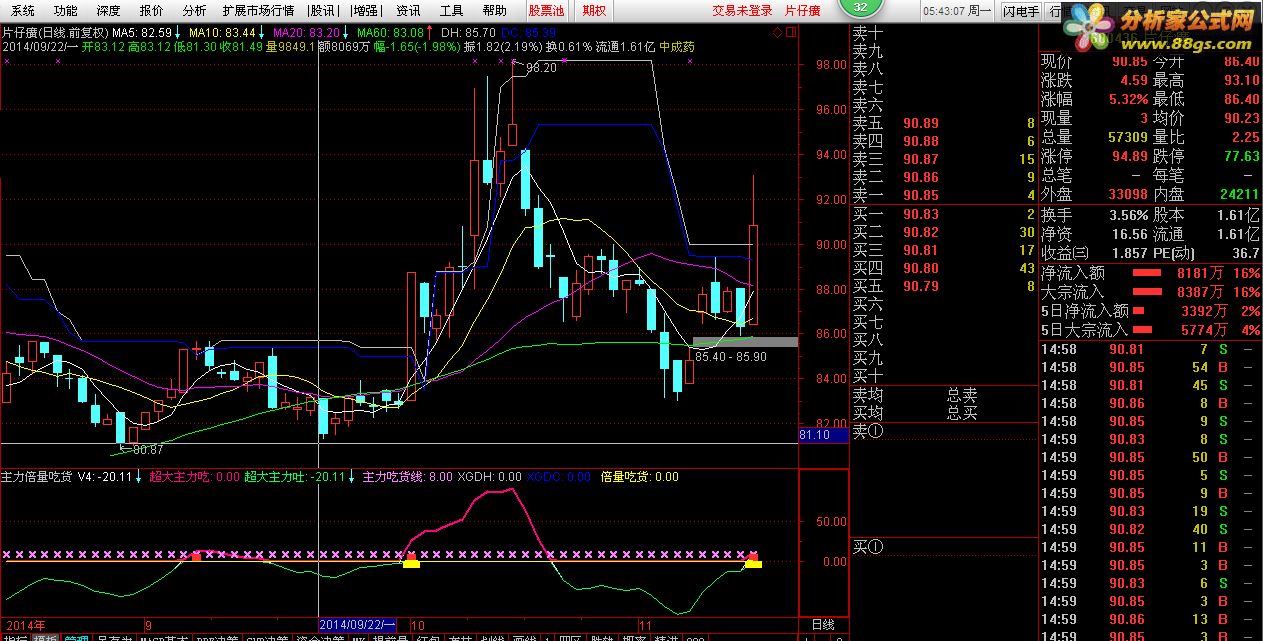Select the 卖一 90.85 ask row

coord(944,196)
